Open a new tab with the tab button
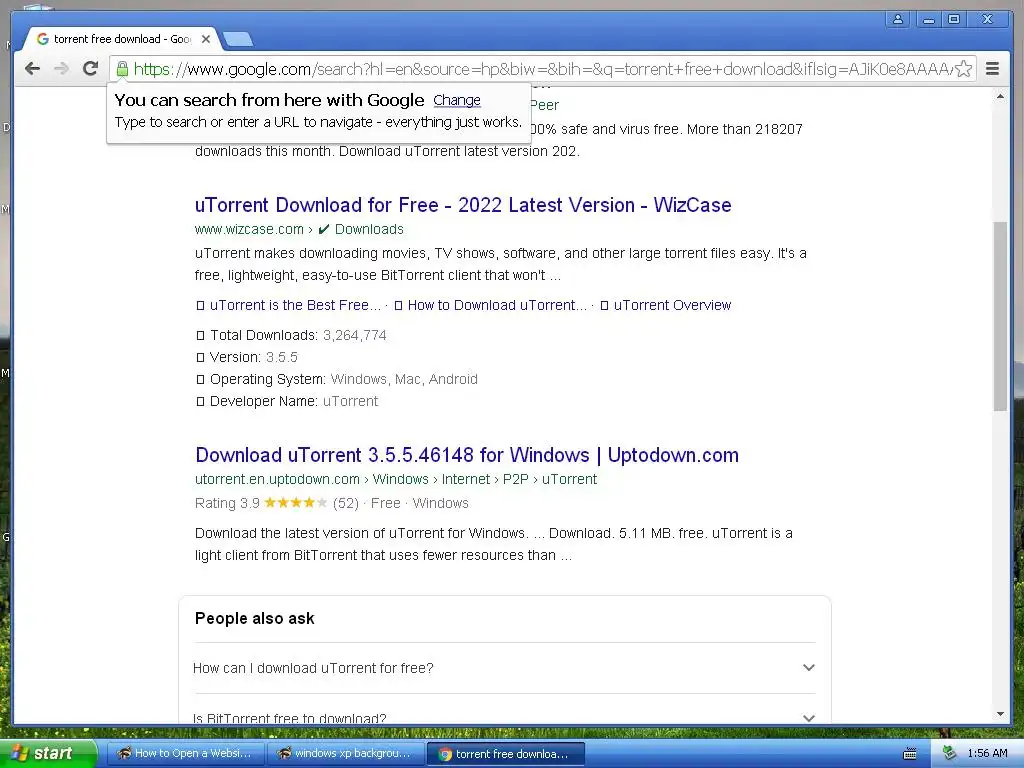1024x768 pixels. (x=238, y=40)
